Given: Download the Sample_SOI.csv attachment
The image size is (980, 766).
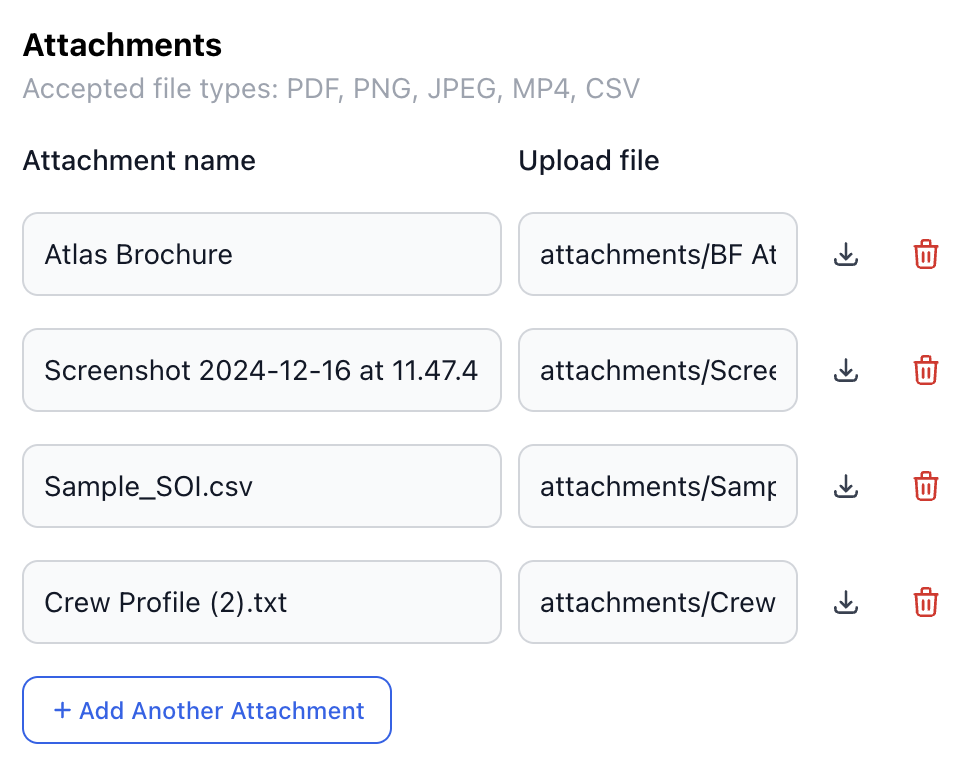Looking at the screenshot, I should pos(846,487).
